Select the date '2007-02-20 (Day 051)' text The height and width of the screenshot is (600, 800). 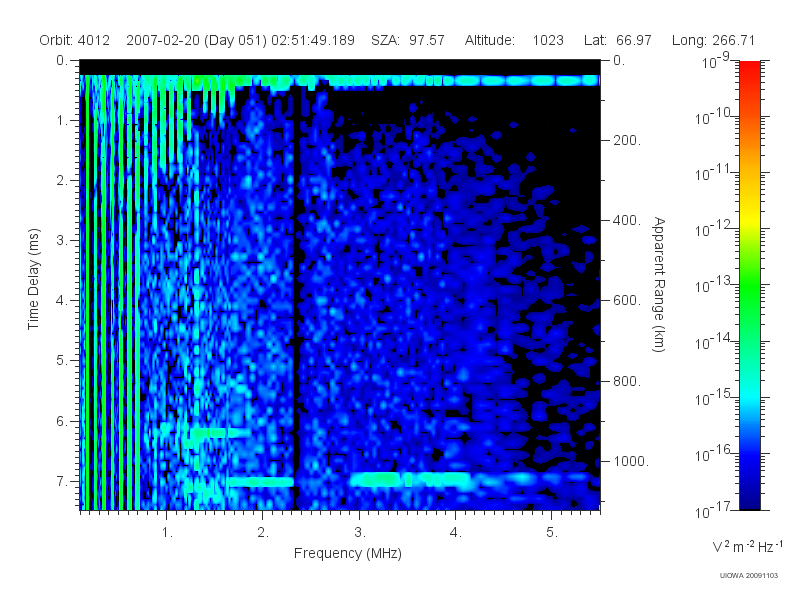[196, 40]
